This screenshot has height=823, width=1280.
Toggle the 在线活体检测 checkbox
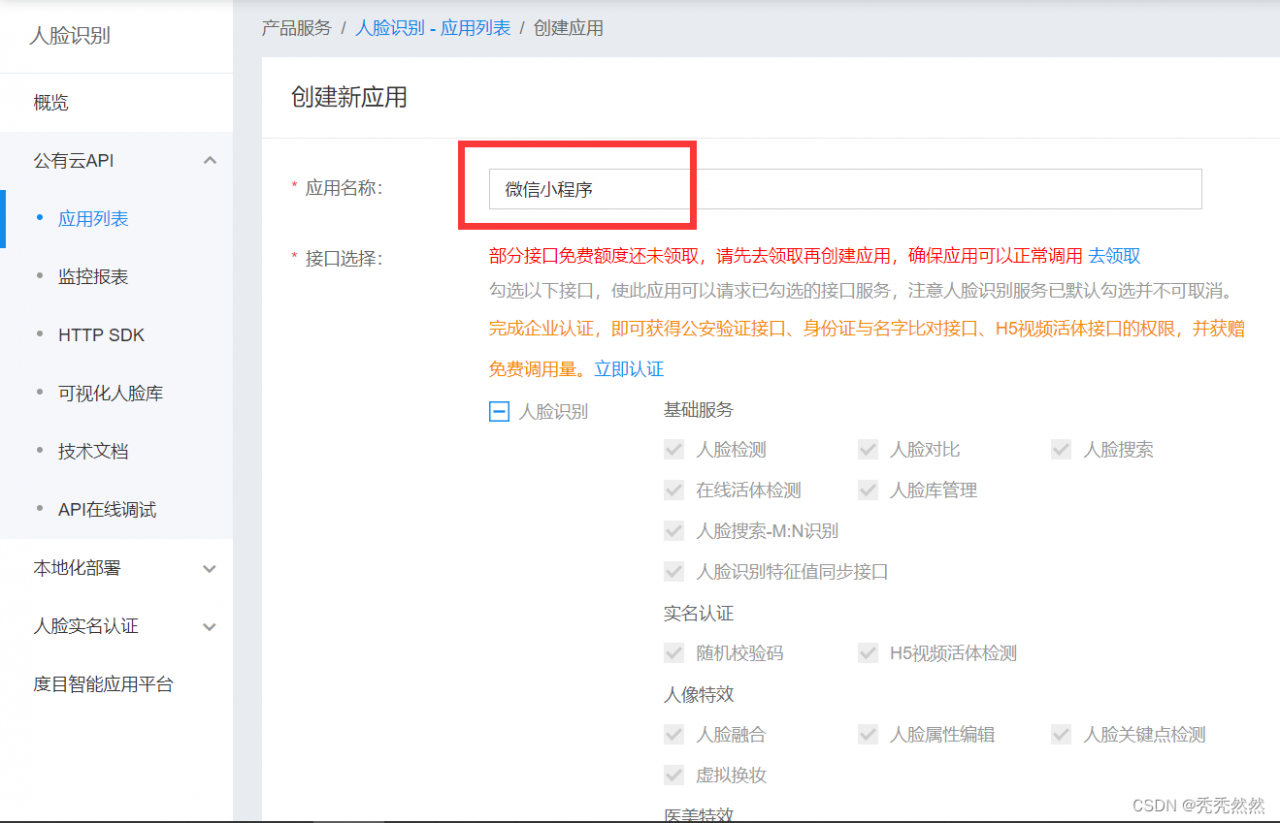click(x=674, y=490)
